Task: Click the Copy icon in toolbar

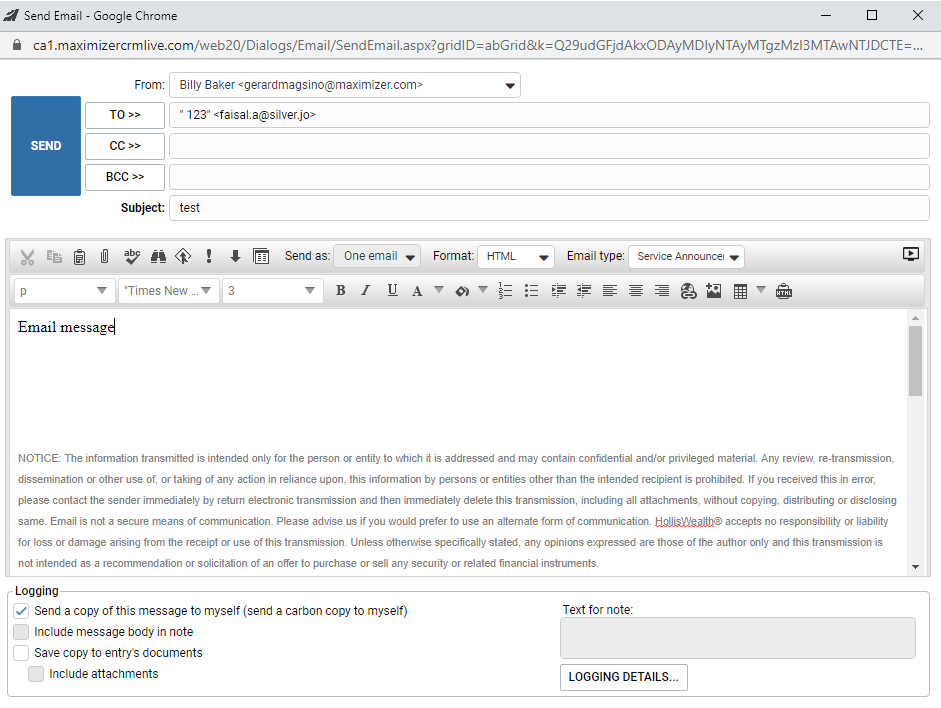Action: [x=54, y=257]
